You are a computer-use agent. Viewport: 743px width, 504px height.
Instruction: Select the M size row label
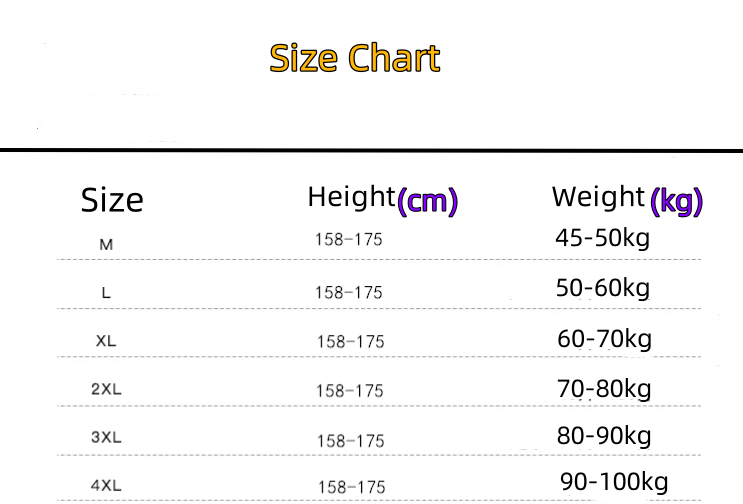coord(106,244)
